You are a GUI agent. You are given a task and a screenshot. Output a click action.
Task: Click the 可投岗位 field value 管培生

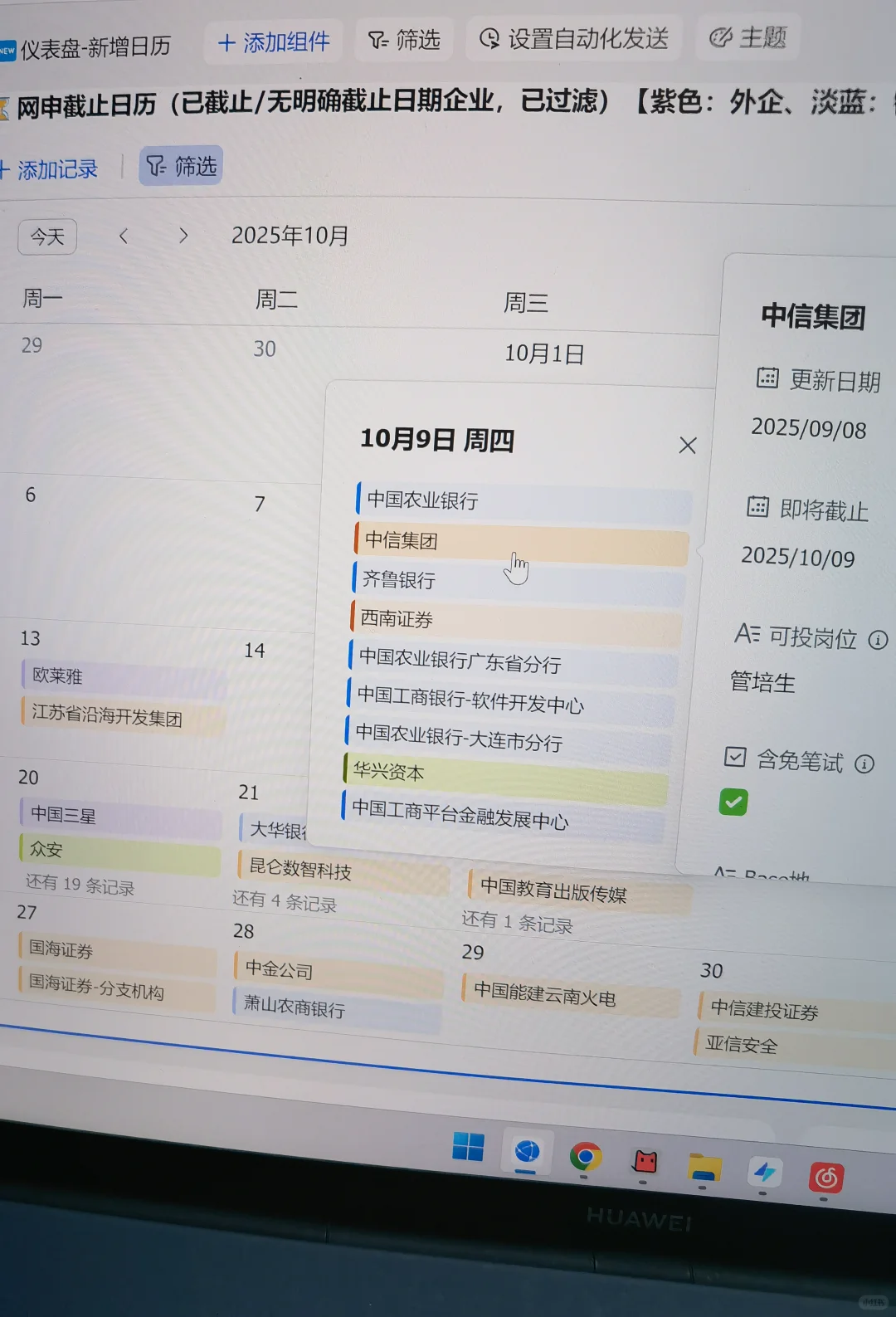coord(763,682)
